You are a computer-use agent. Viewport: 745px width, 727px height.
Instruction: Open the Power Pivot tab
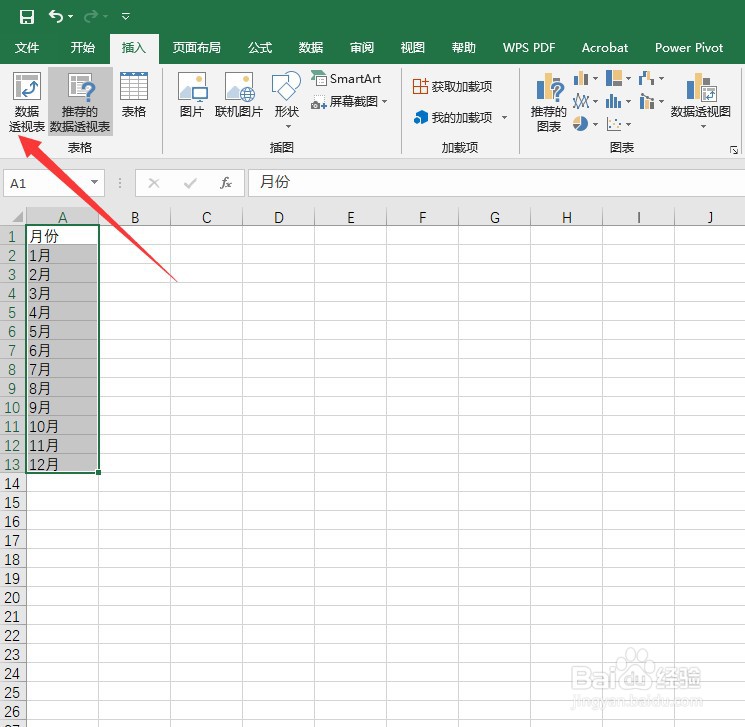click(689, 48)
